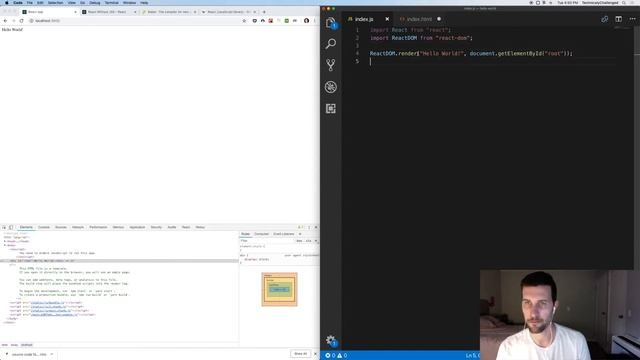Open the Apple menu
The height and width of the screenshot is (360, 640).
pyautogui.click(x=7, y=3)
